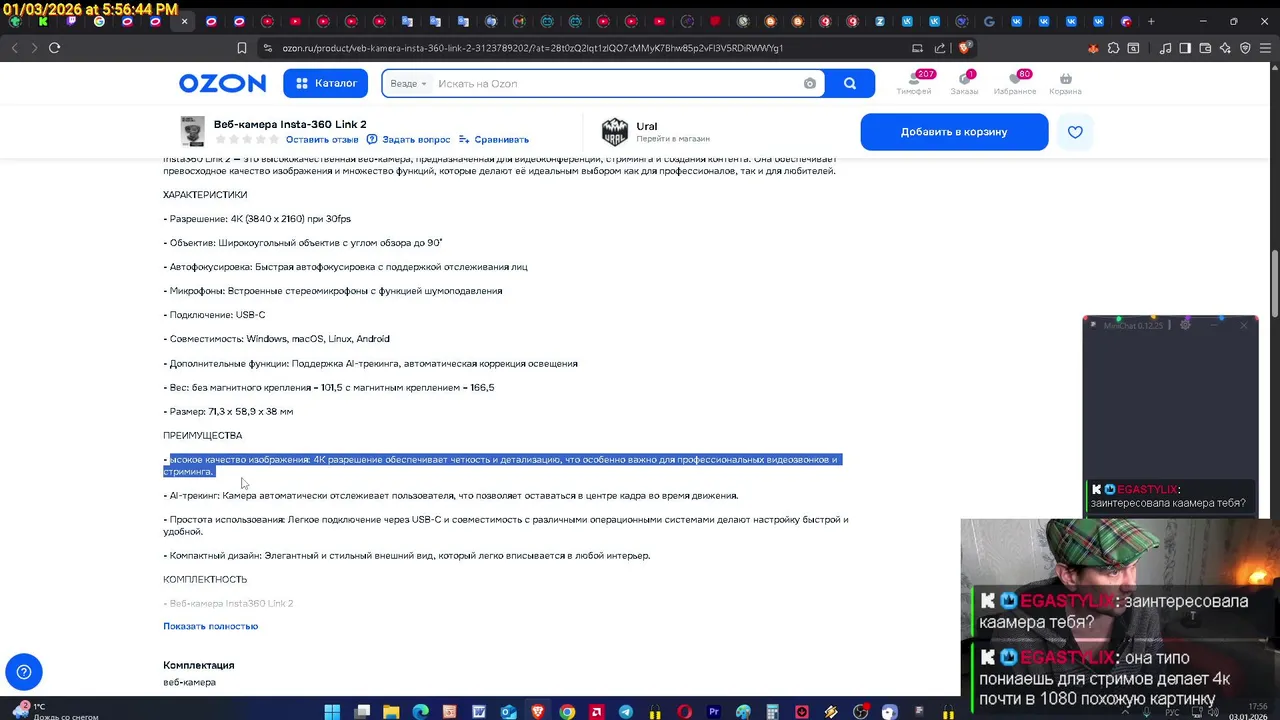Click Добавить в корзину button
Viewport: 1280px width, 720px height.
coord(954,132)
